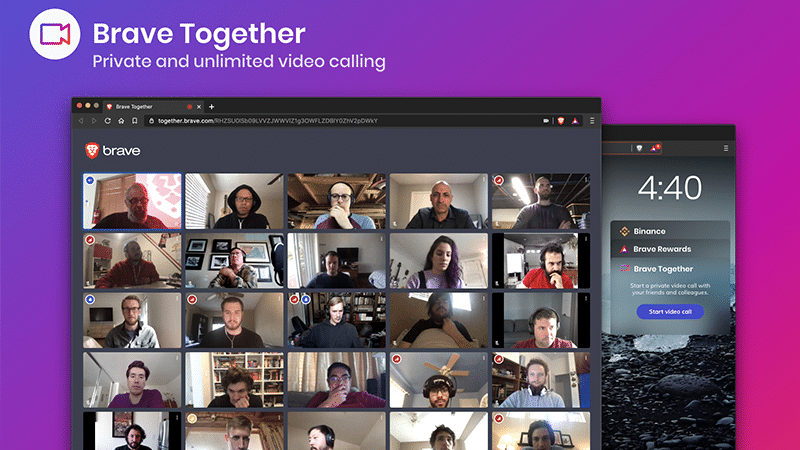Open the home page via the house icon
This screenshot has height=450, width=800.
(121, 121)
